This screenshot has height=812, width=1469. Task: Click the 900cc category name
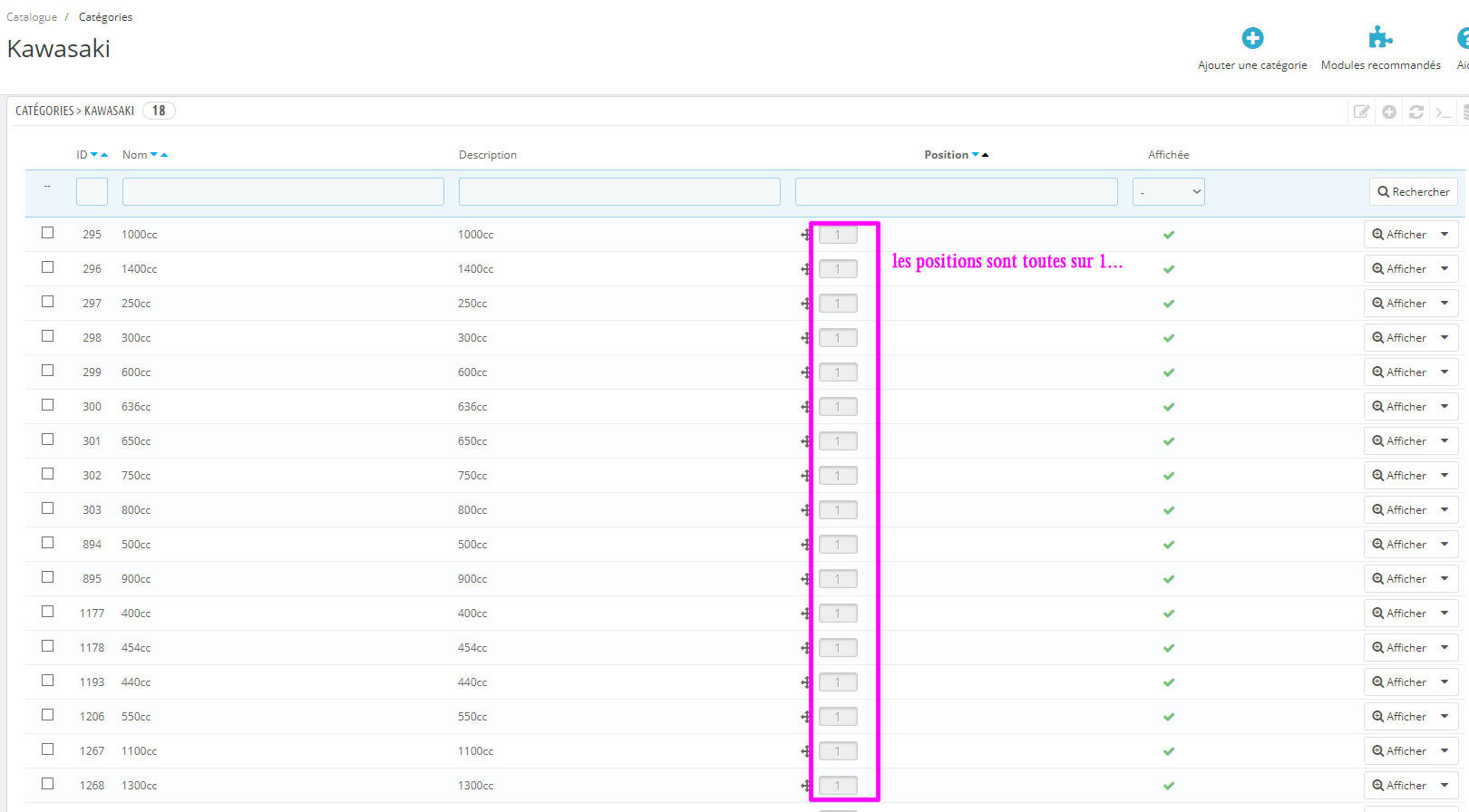click(136, 579)
